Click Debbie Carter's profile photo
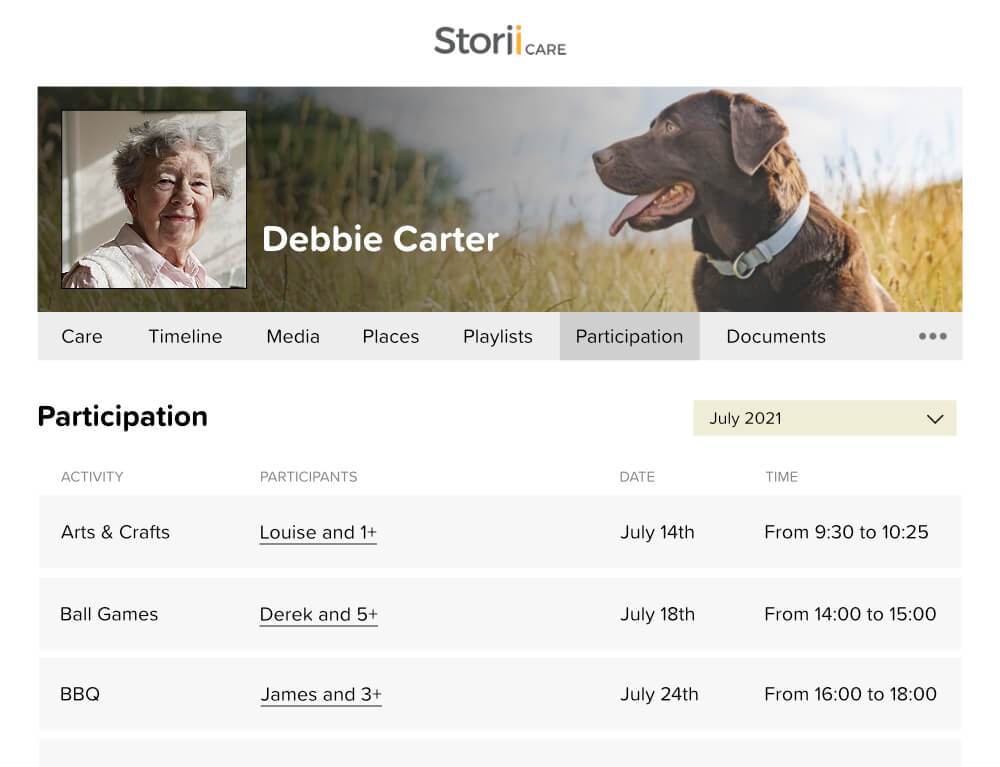 pyautogui.click(x=152, y=197)
